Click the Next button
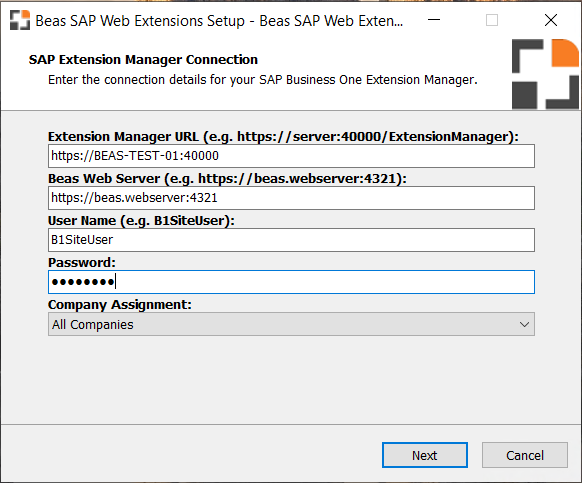 [x=425, y=455]
